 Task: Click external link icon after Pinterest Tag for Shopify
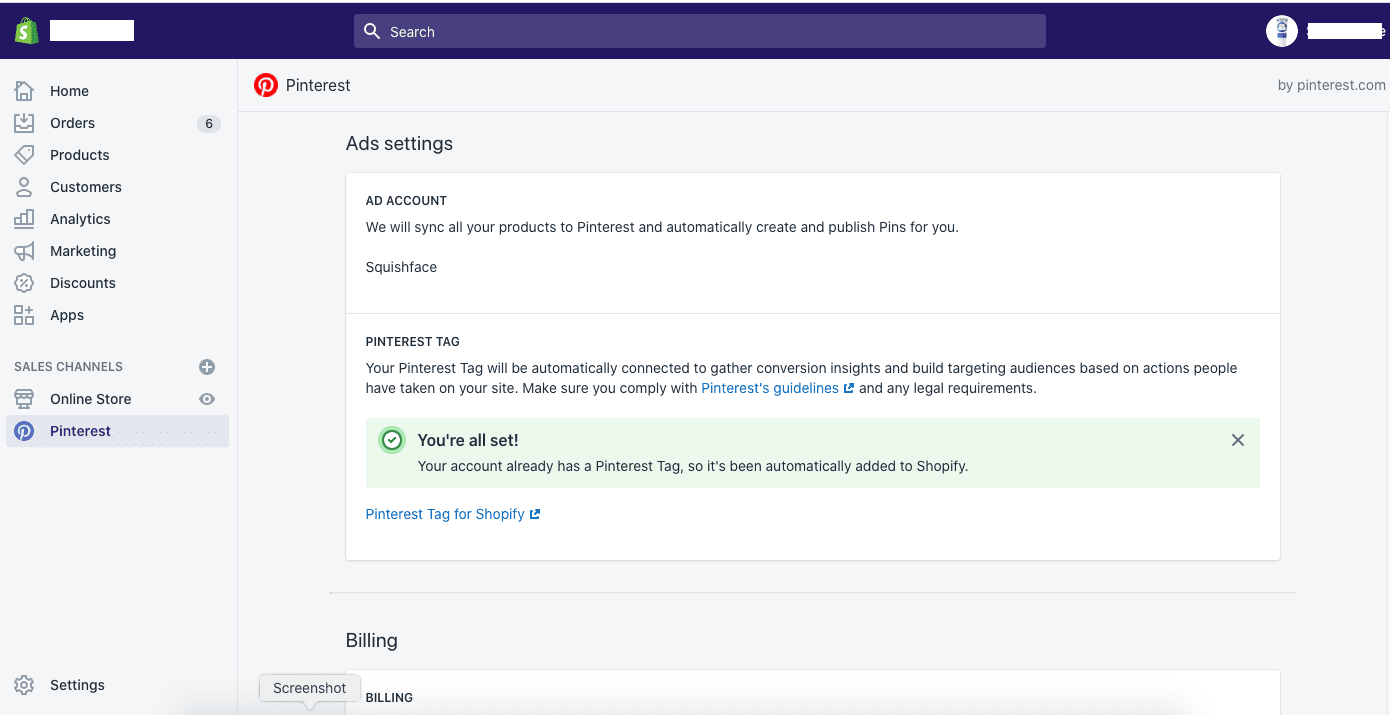click(535, 515)
